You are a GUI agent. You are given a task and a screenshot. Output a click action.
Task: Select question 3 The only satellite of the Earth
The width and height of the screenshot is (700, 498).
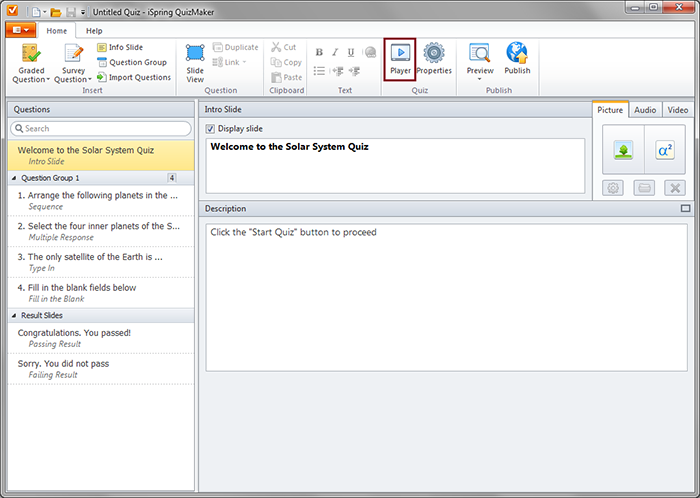point(101,262)
